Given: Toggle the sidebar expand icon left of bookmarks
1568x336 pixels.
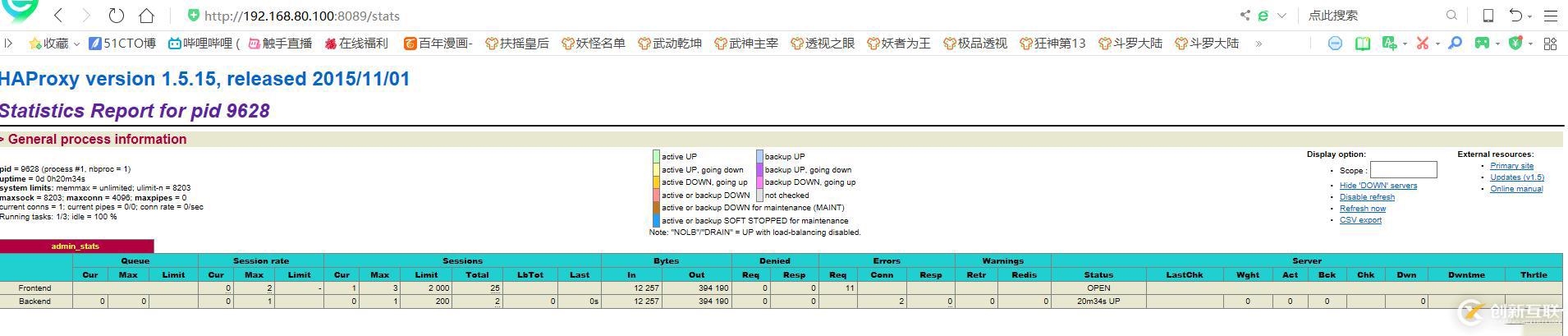Looking at the screenshot, I should (8, 43).
